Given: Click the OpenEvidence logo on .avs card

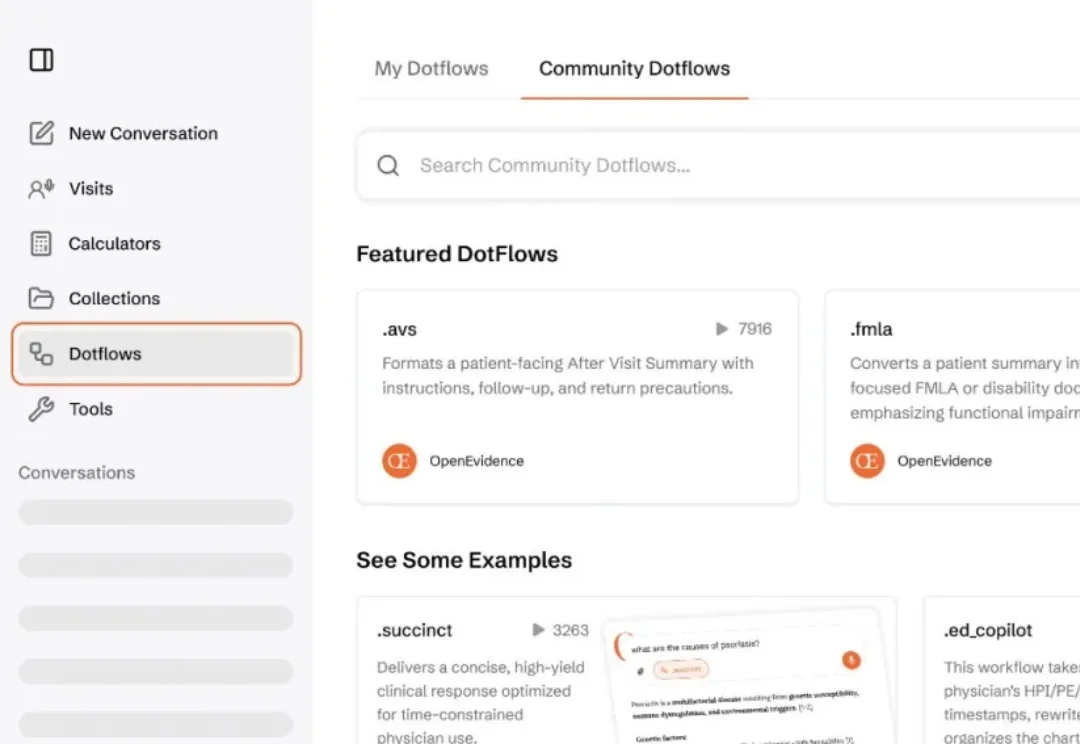Looking at the screenshot, I should click(x=399, y=461).
